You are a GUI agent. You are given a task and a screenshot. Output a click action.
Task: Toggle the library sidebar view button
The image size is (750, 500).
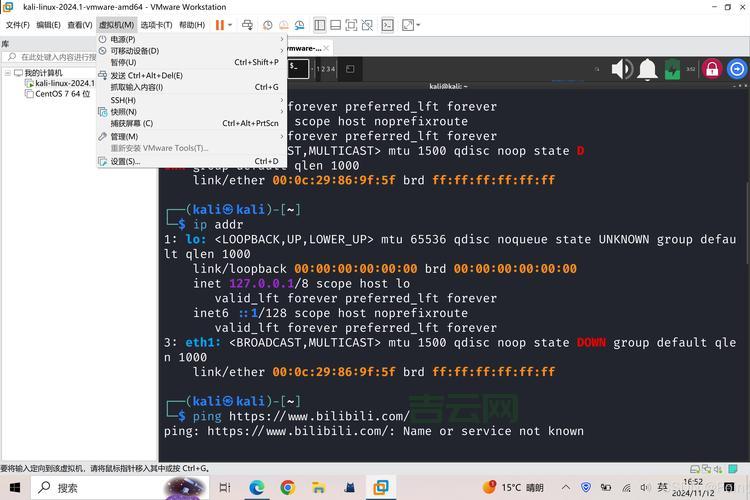320,24
